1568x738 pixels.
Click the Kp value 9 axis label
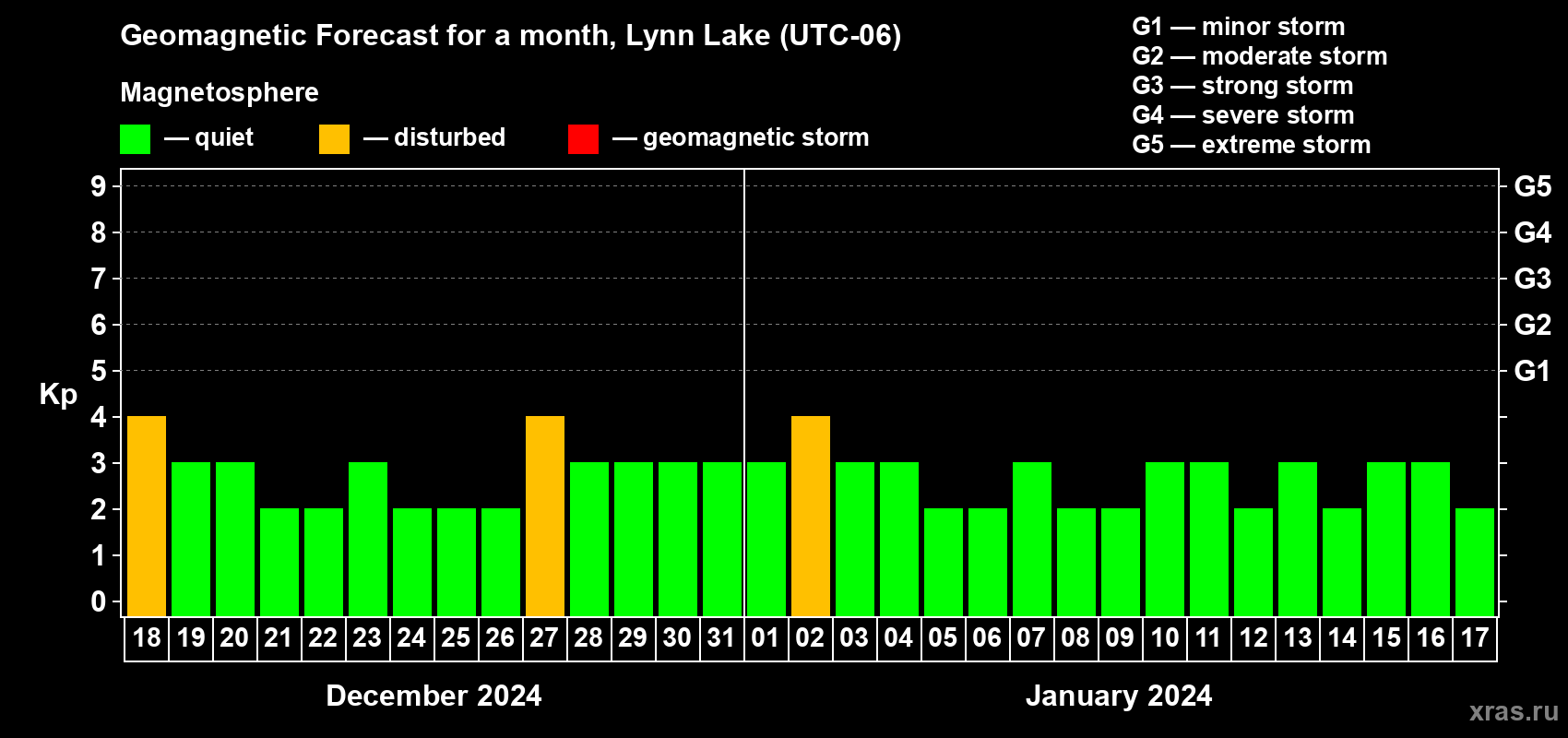point(99,186)
